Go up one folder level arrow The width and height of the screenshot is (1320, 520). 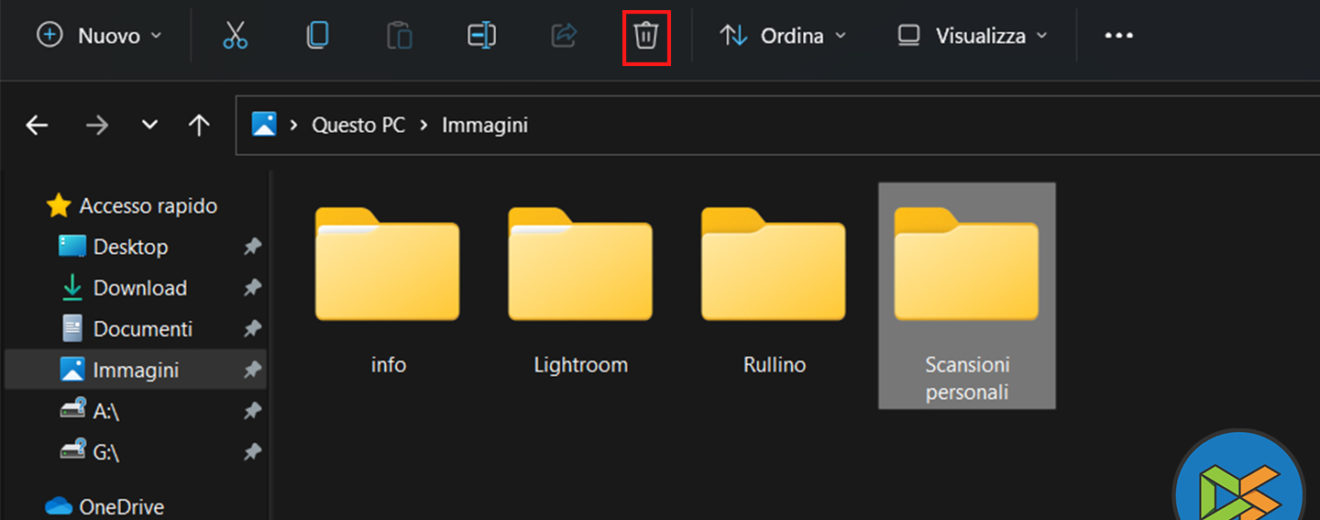(199, 125)
